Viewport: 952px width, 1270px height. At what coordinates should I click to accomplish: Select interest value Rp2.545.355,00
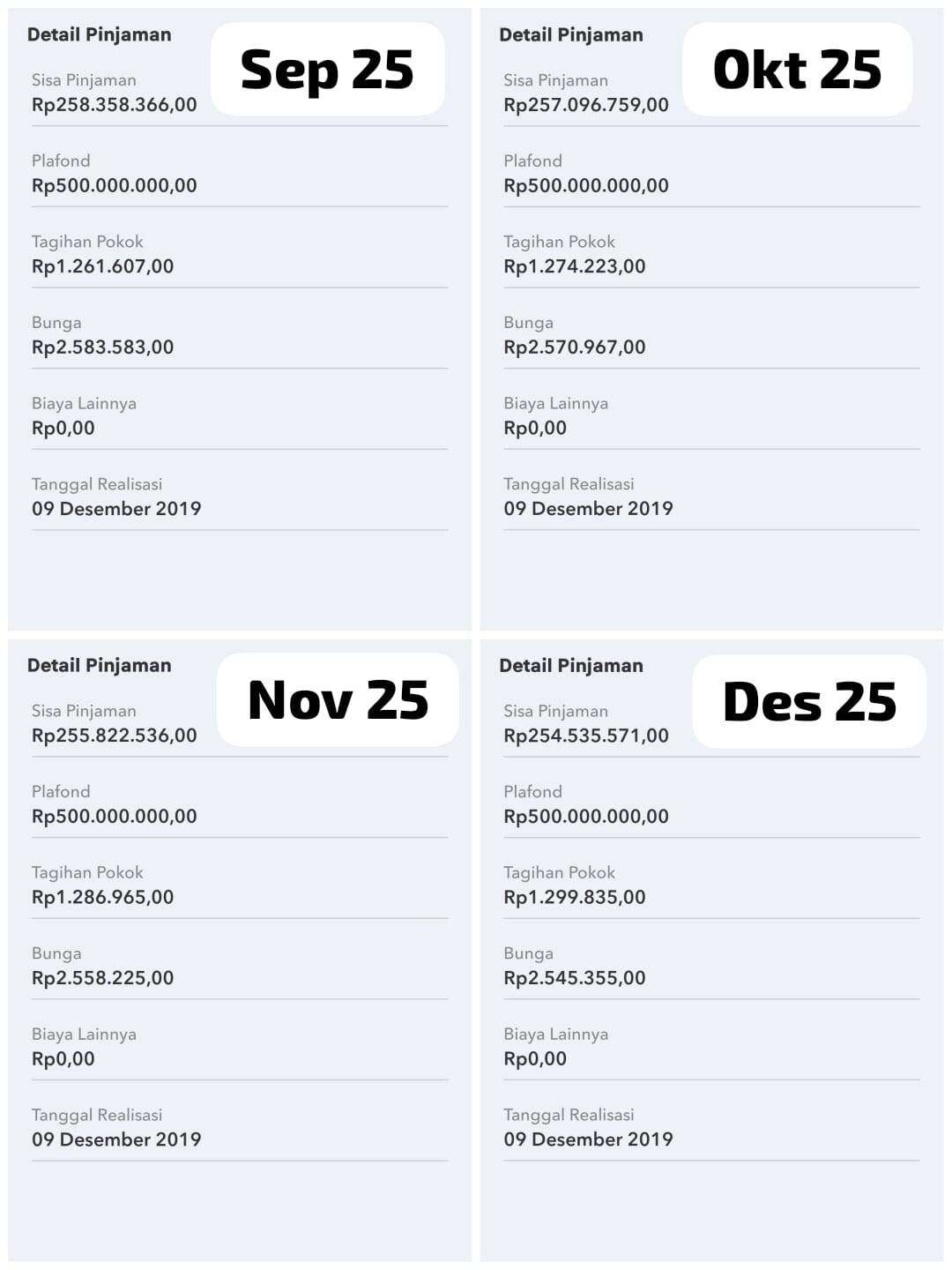575,978
